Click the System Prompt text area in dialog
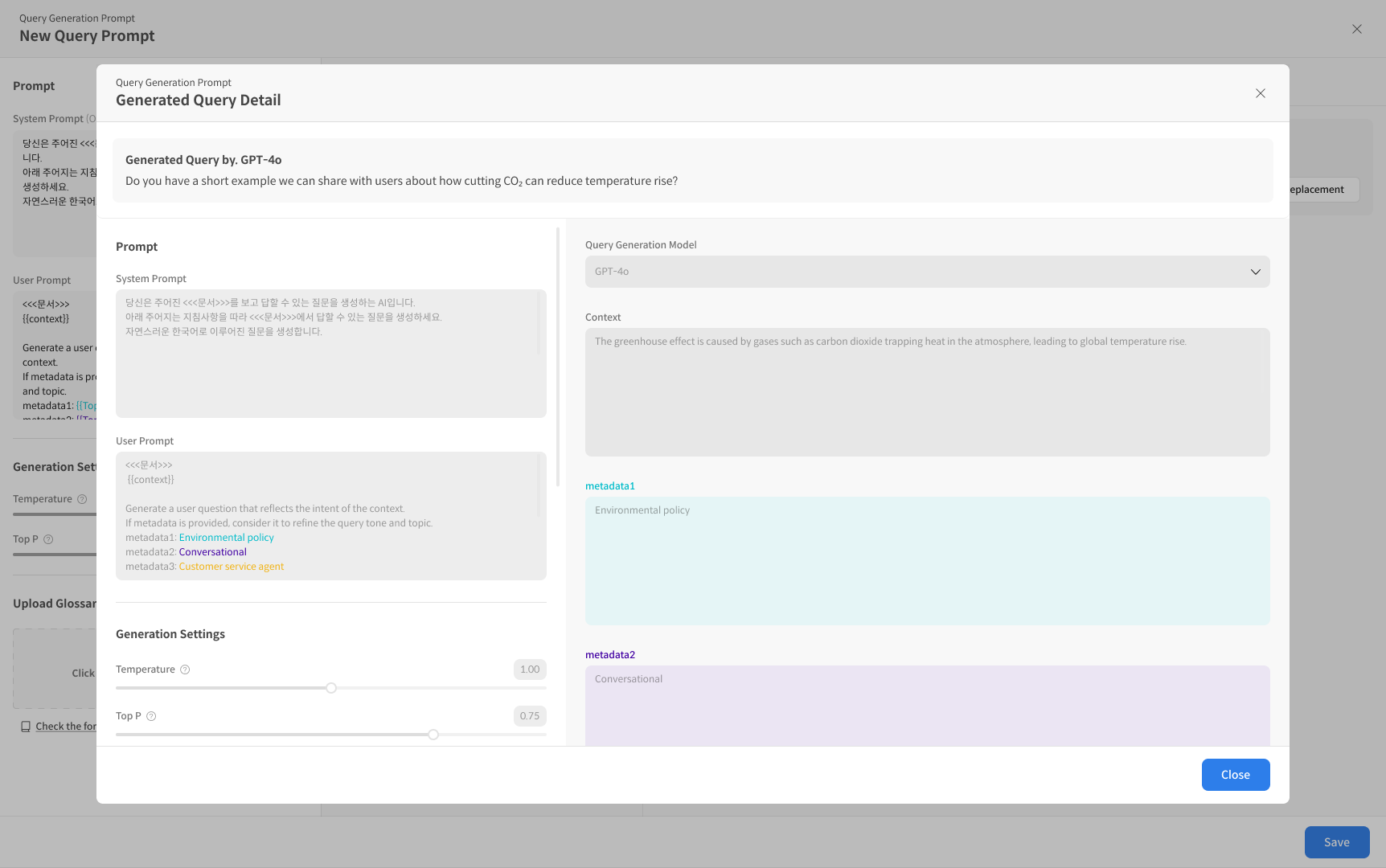1386x868 pixels. (x=330, y=354)
